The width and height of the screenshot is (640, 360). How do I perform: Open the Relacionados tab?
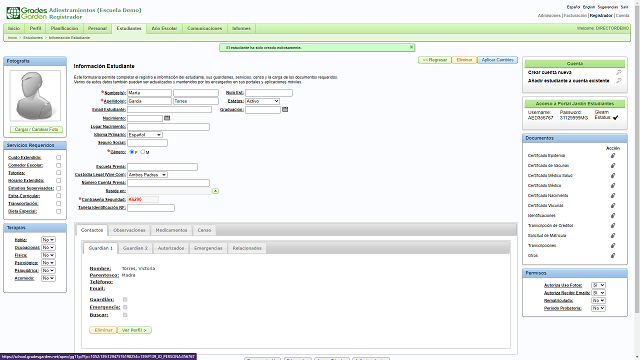[247, 248]
